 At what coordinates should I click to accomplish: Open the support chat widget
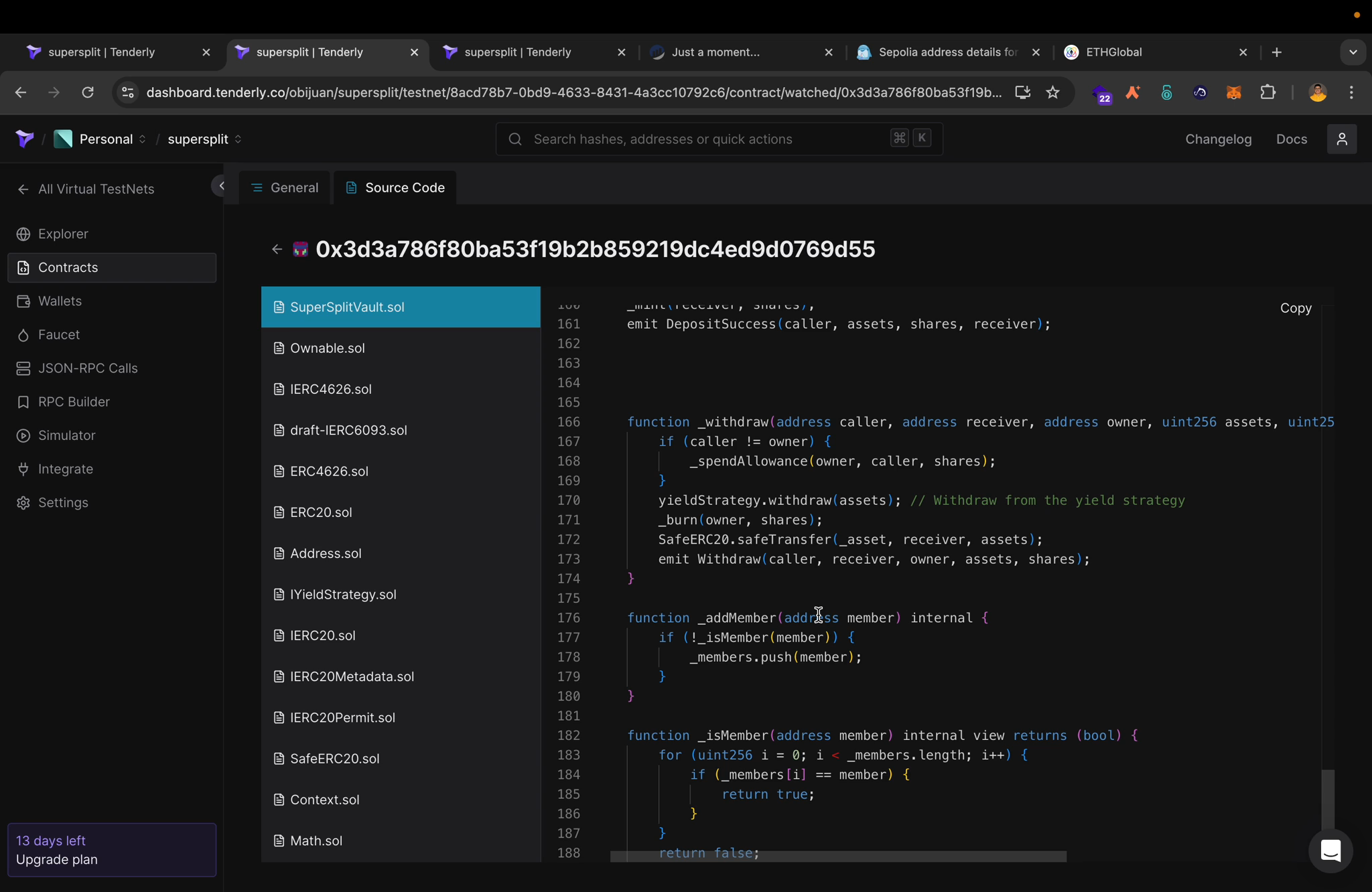tap(1330, 850)
